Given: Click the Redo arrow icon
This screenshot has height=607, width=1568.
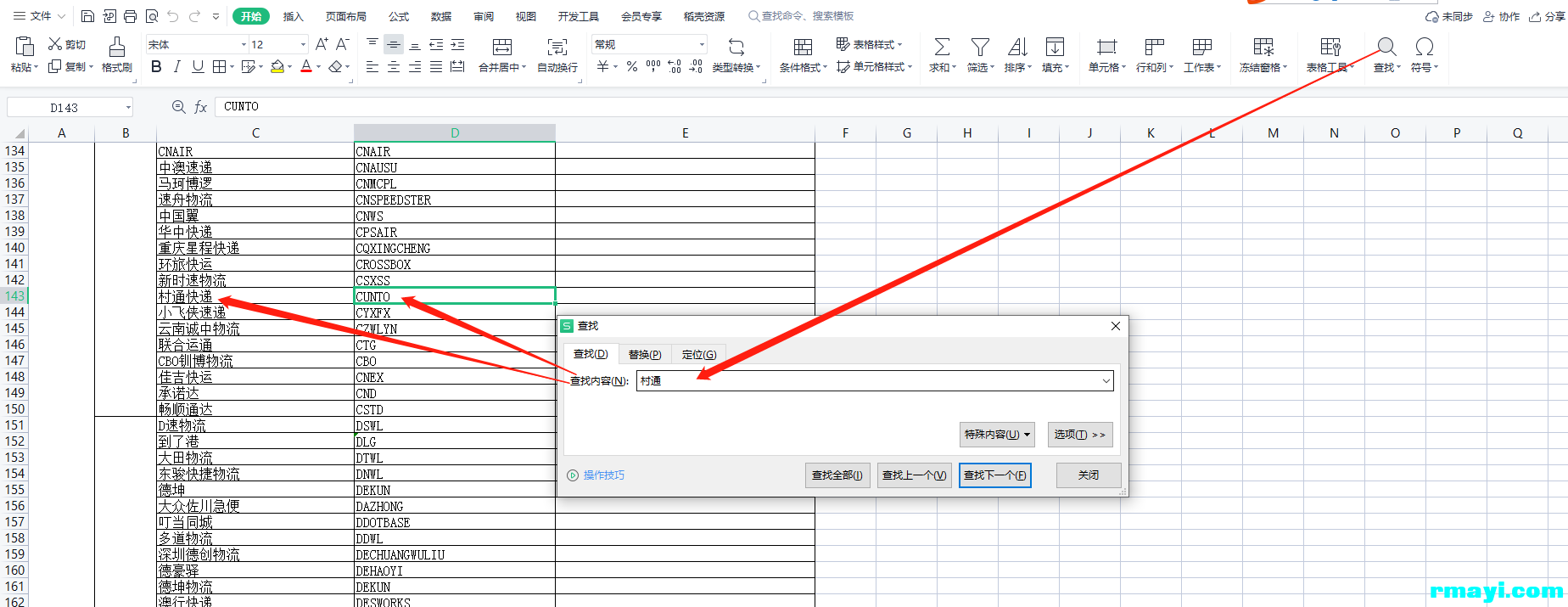Looking at the screenshot, I should point(194,16).
